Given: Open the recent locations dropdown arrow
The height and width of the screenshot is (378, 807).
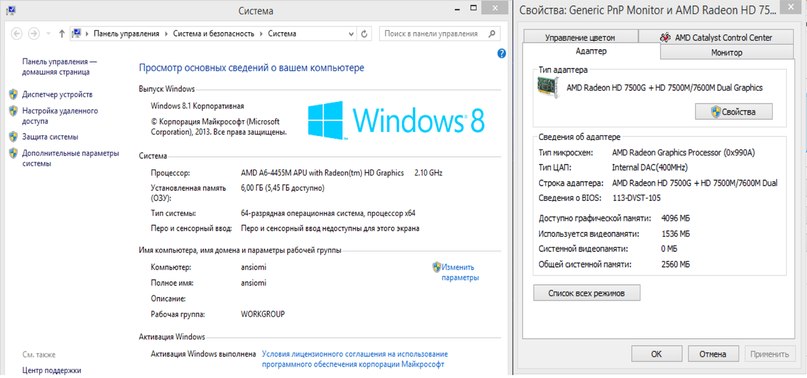Looking at the screenshot, I should [x=48, y=34].
